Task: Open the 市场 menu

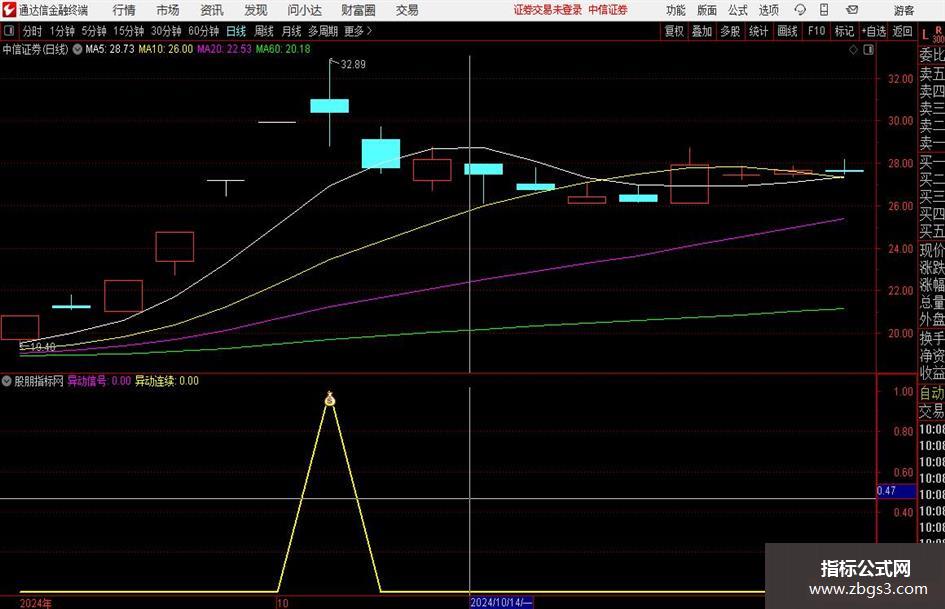Action: click(168, 10)
